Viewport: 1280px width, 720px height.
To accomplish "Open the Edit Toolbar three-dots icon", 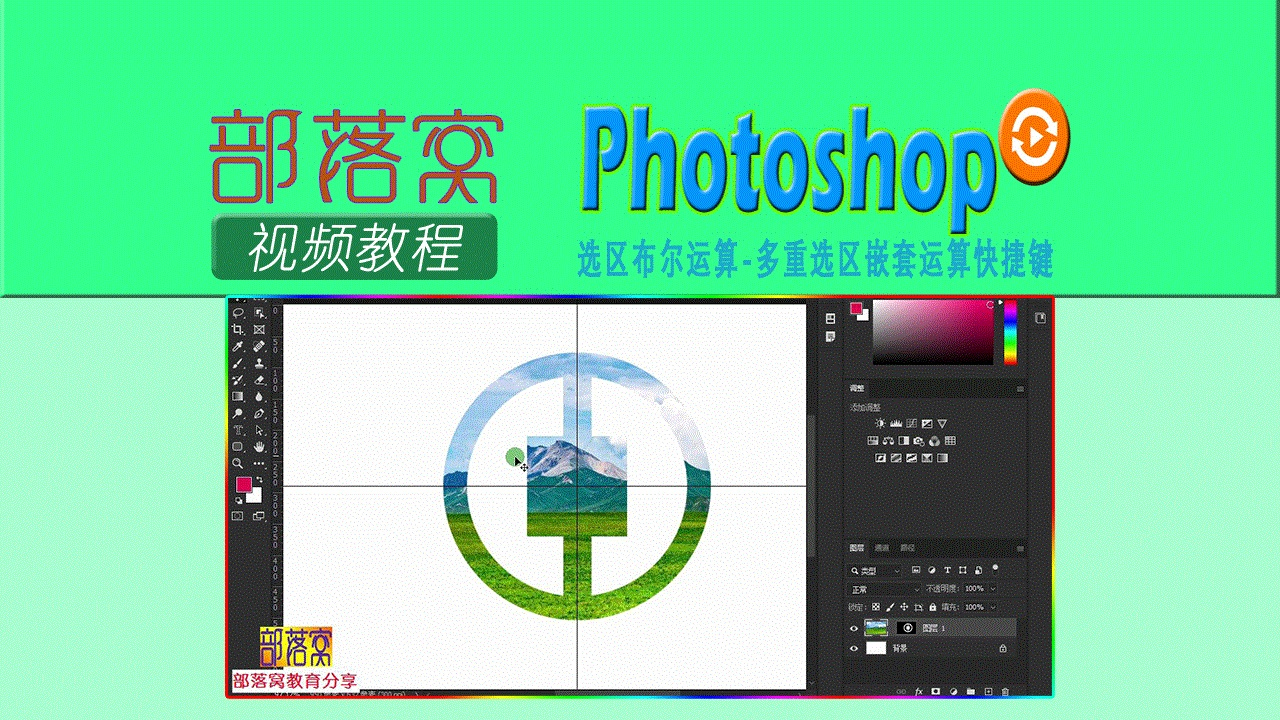I will 259,463.
